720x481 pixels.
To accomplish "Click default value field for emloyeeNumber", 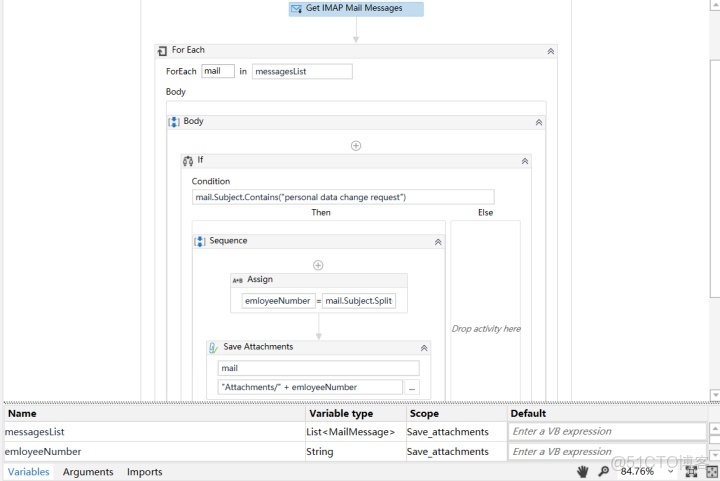I will pyautogui.click(x=607, y=452).
